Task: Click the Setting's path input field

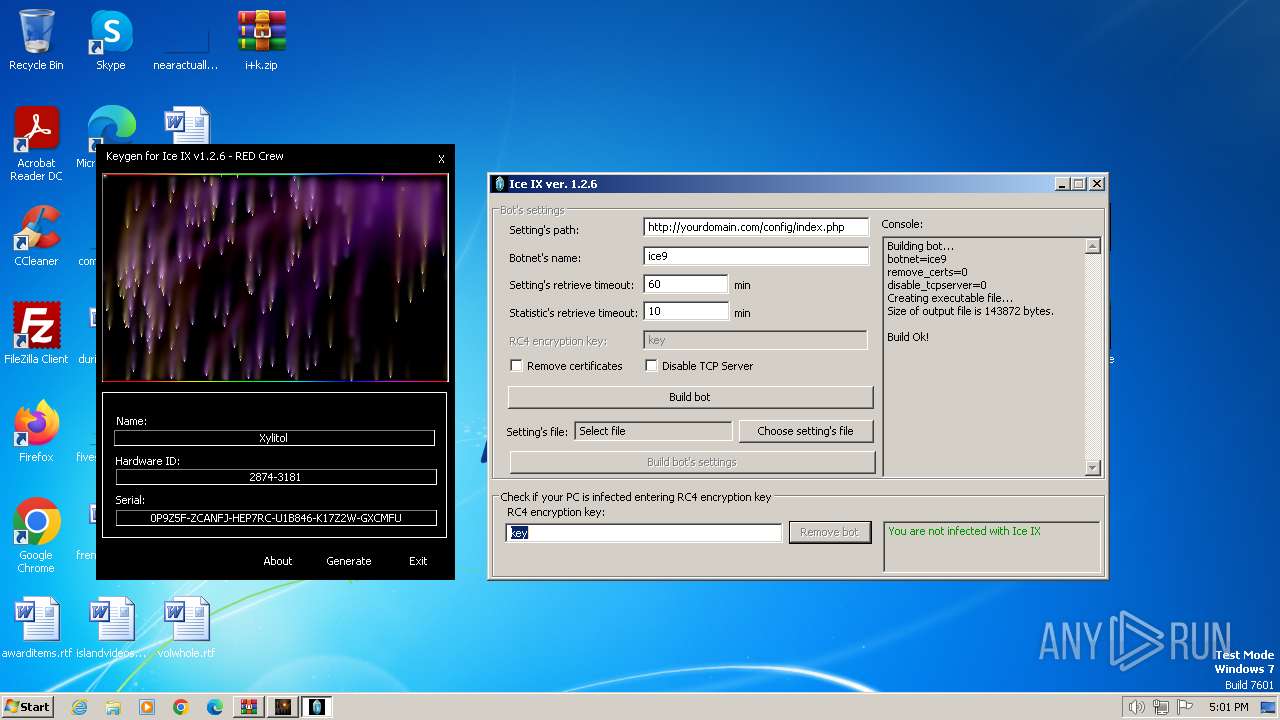Action: 756,228
